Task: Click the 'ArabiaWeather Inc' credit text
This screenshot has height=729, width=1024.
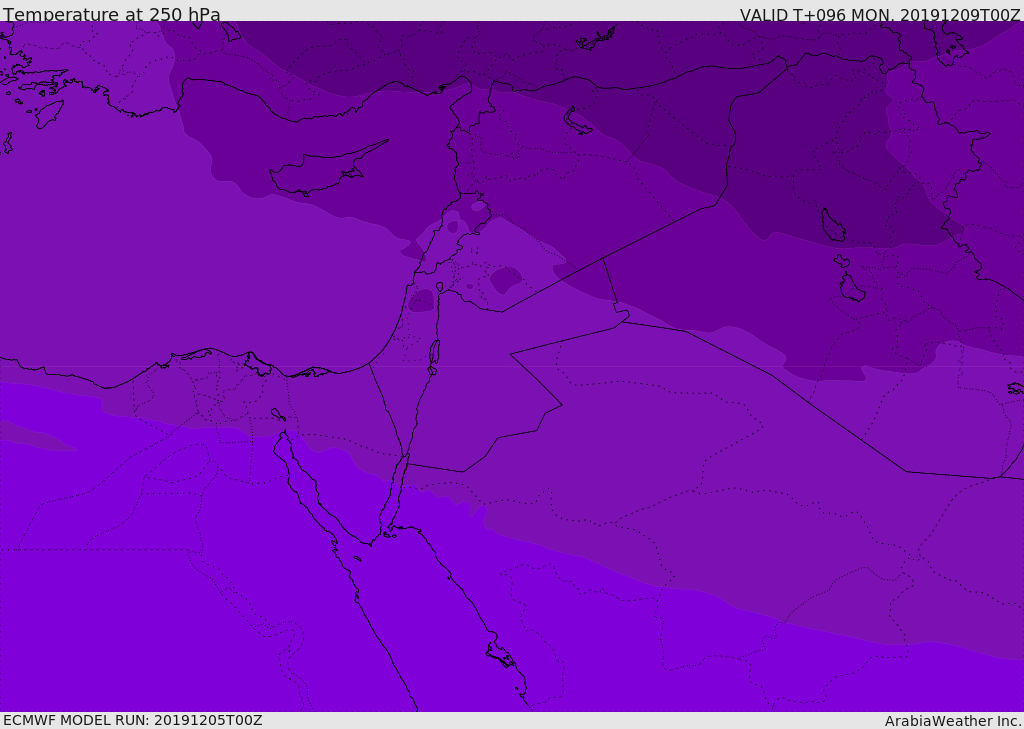Action: click(953, 721)
